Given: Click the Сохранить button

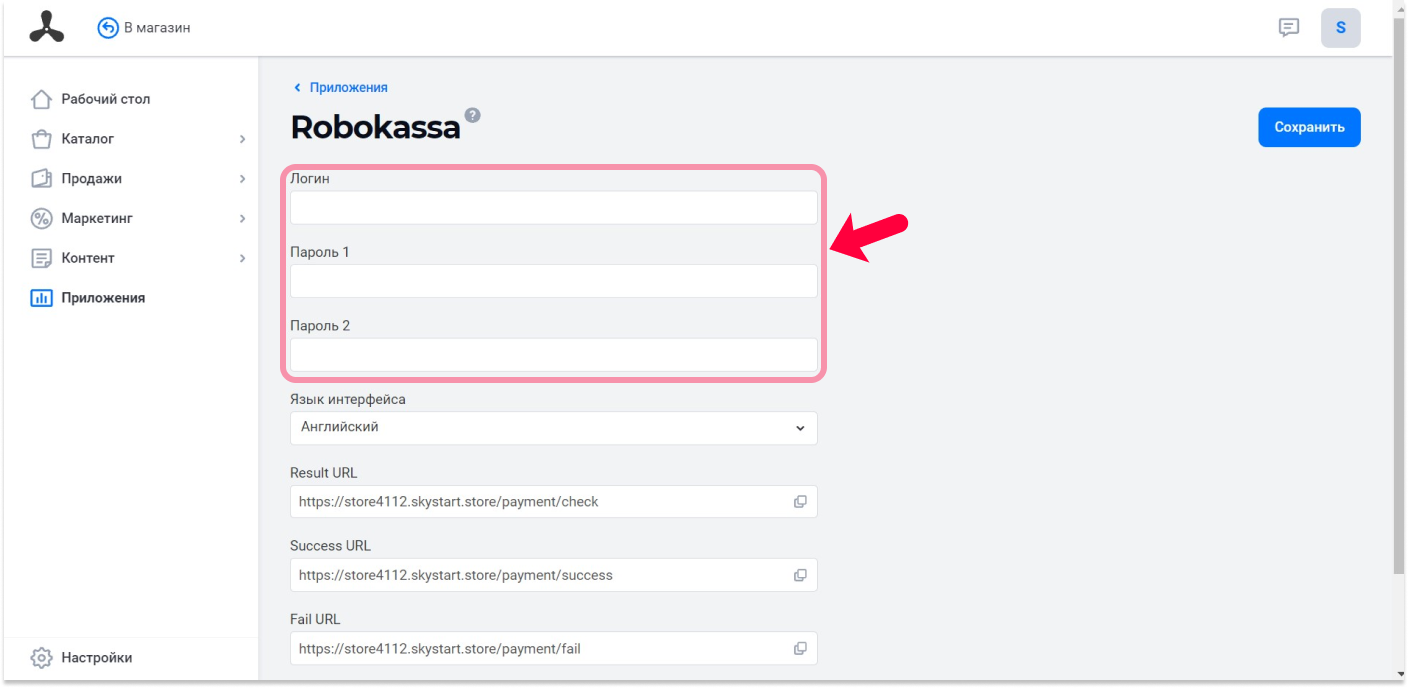Looking at the screenshot, I should click(1309, 127).
